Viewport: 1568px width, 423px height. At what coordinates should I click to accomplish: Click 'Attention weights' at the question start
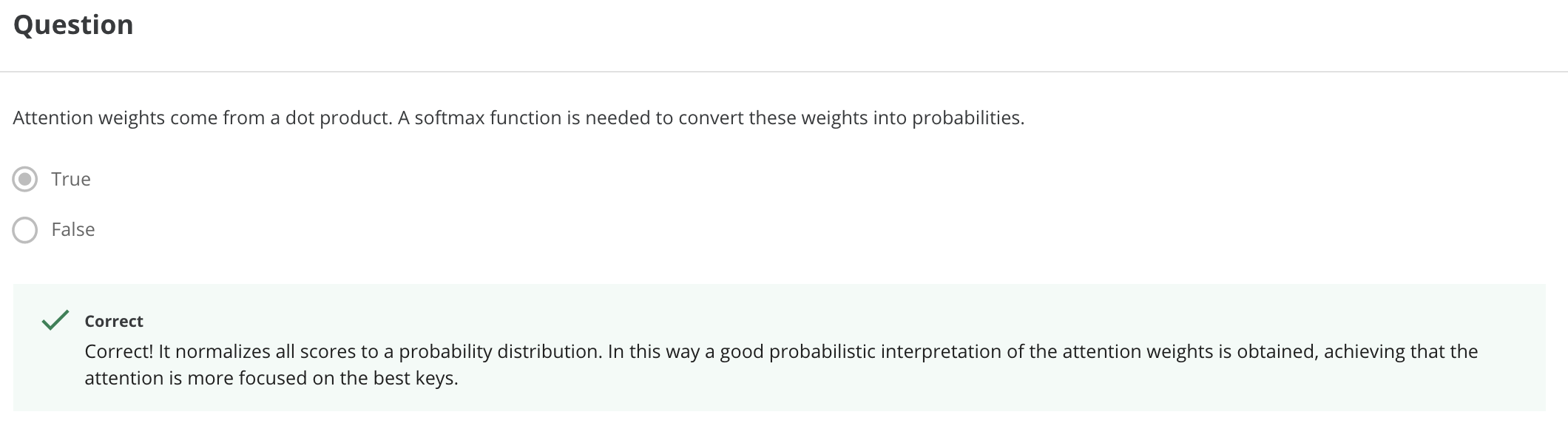pyautogui.click(x=89, y=118)
